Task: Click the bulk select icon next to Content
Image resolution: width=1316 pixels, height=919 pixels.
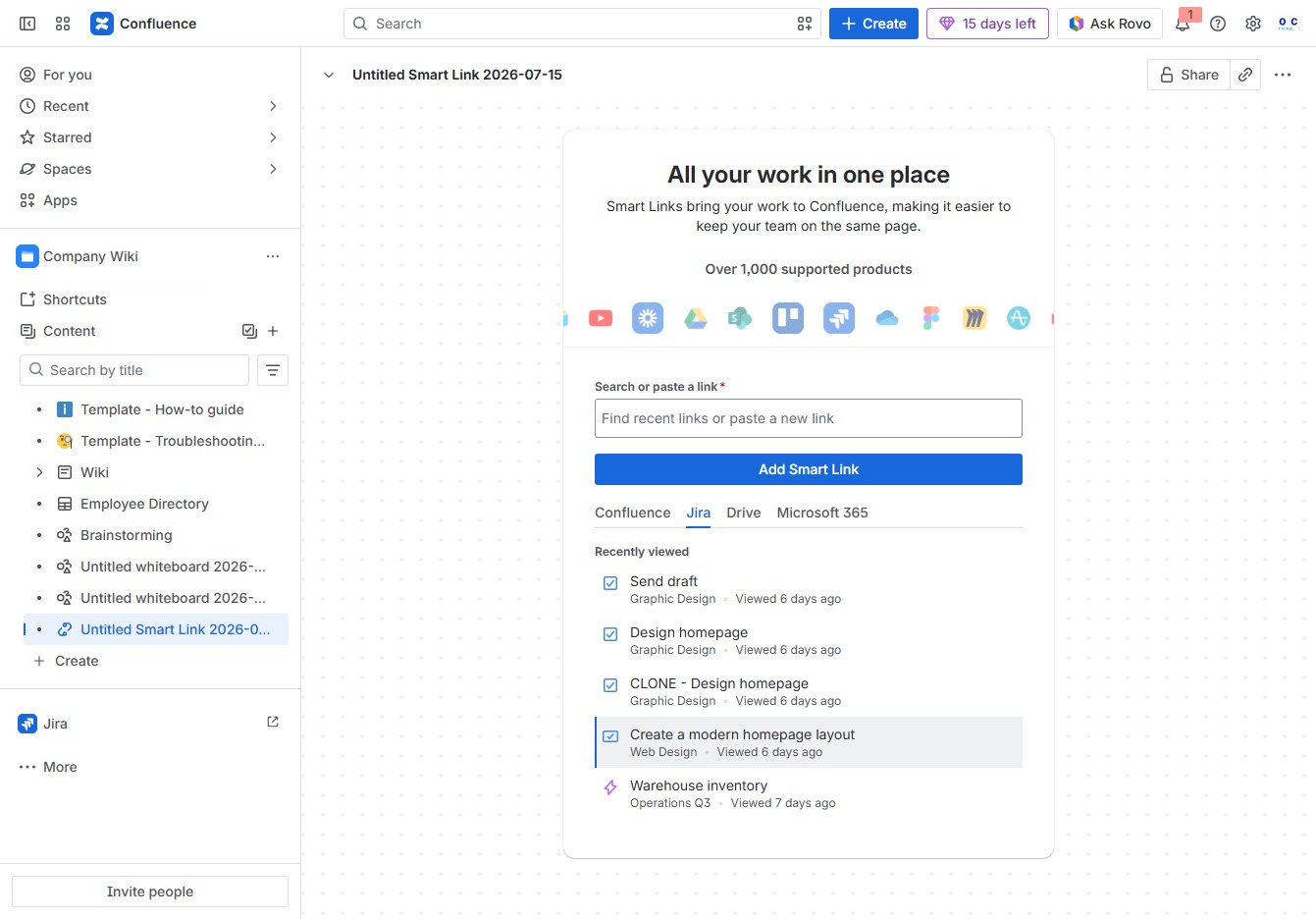Action: (249, 331)
